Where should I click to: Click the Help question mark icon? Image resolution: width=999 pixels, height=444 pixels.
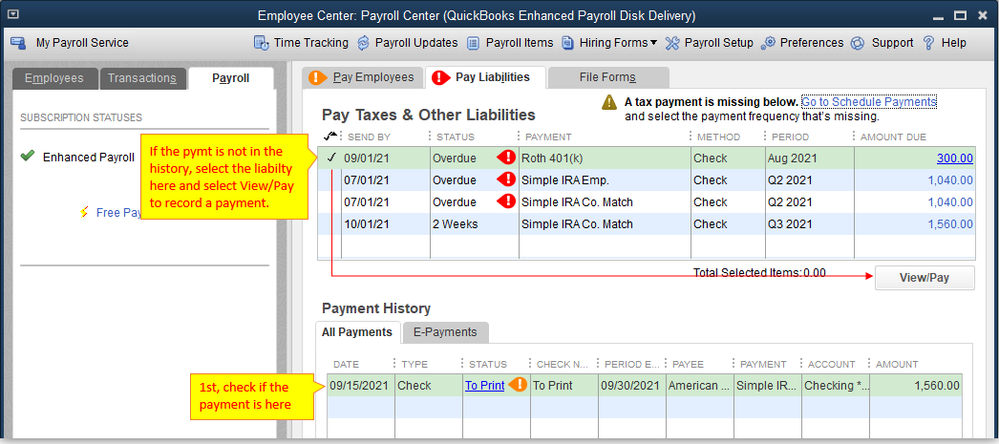tap(928, 43)
